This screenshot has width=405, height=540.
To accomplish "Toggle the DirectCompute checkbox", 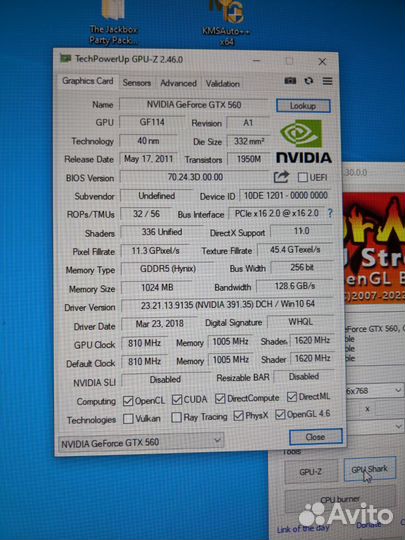I will point(220,398).
